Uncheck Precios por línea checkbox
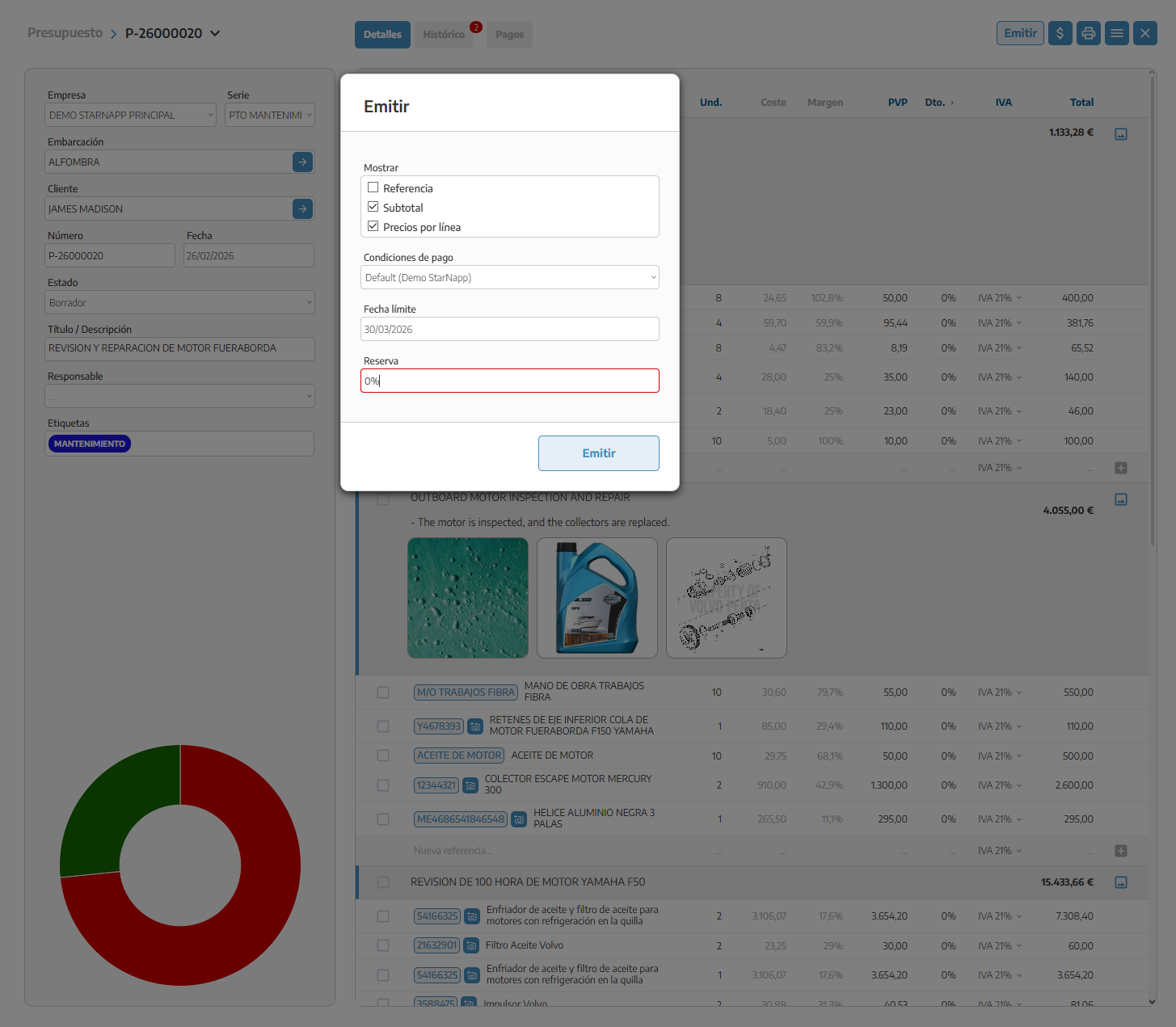 [373, 226]
